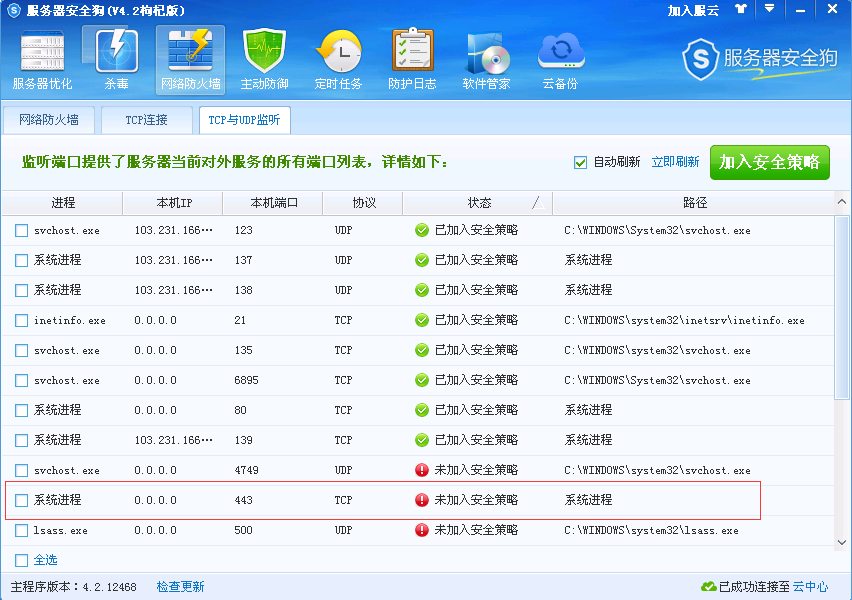This screenshot has height=600, width=852.
Task: Click the 加入服云 link in title bar
Action: [693, 10]
